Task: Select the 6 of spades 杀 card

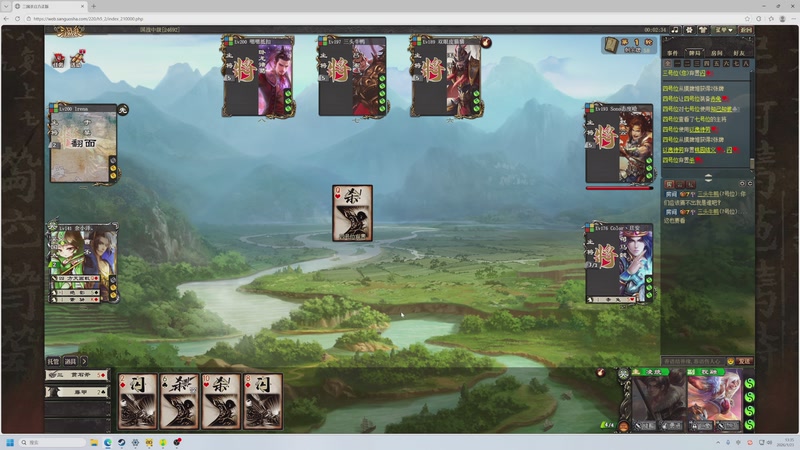Action: pos(179,401)
